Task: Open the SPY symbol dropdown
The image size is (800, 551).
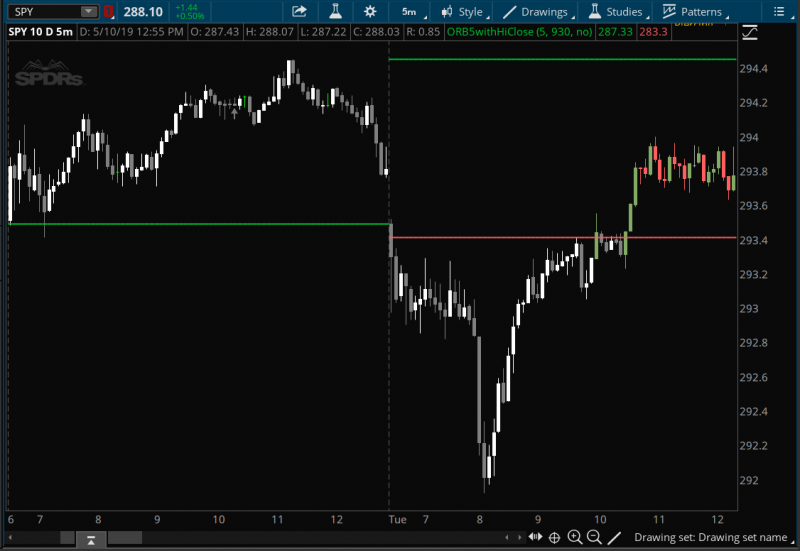Action: coord(88,12)
